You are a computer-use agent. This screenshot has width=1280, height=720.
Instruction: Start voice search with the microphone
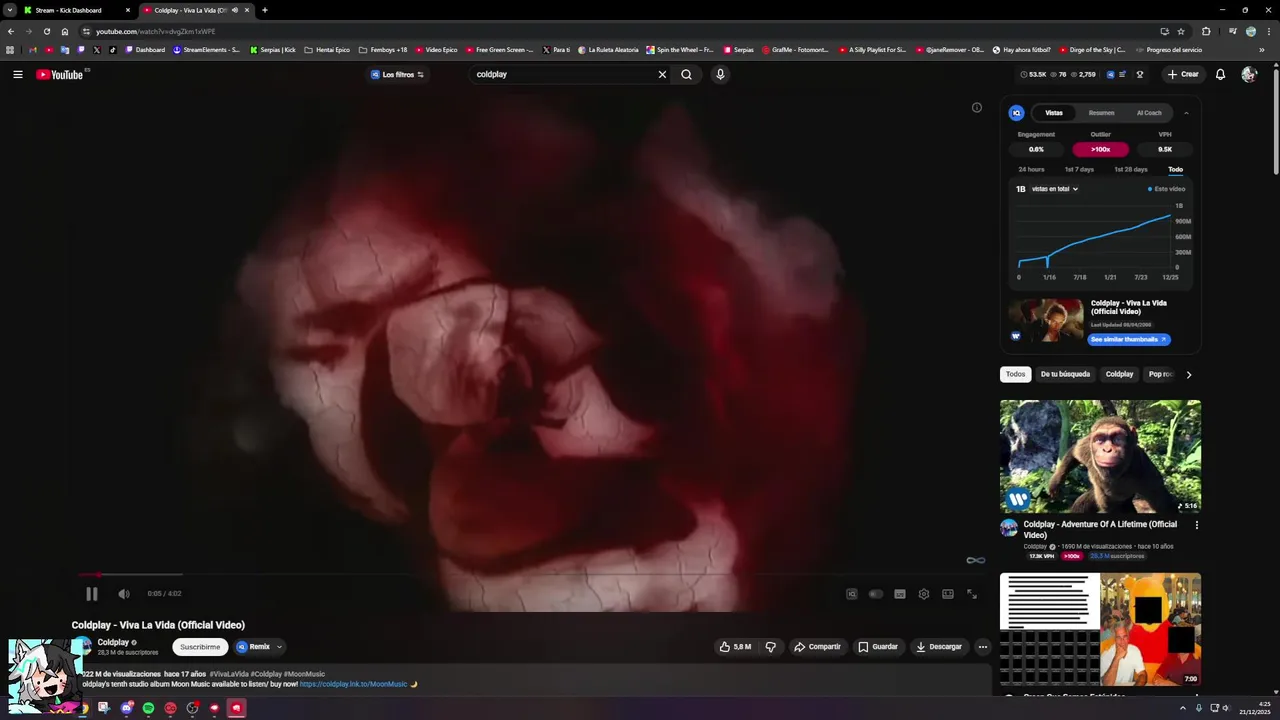tap(720, 74)
